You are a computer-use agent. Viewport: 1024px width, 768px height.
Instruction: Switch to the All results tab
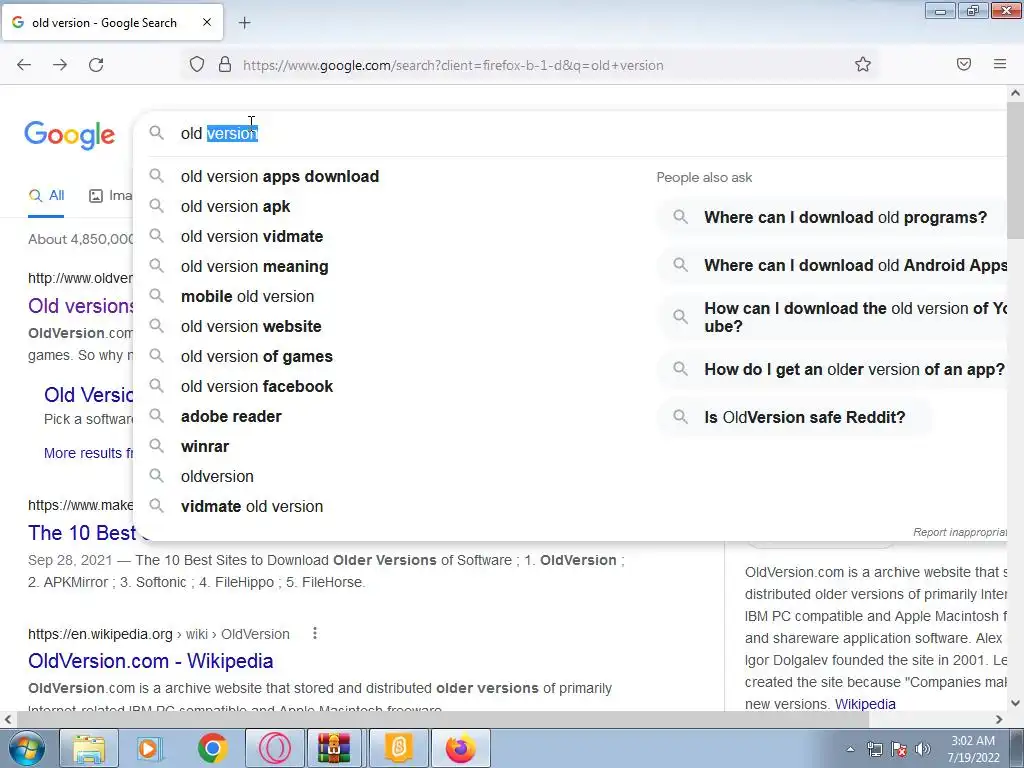46,195
